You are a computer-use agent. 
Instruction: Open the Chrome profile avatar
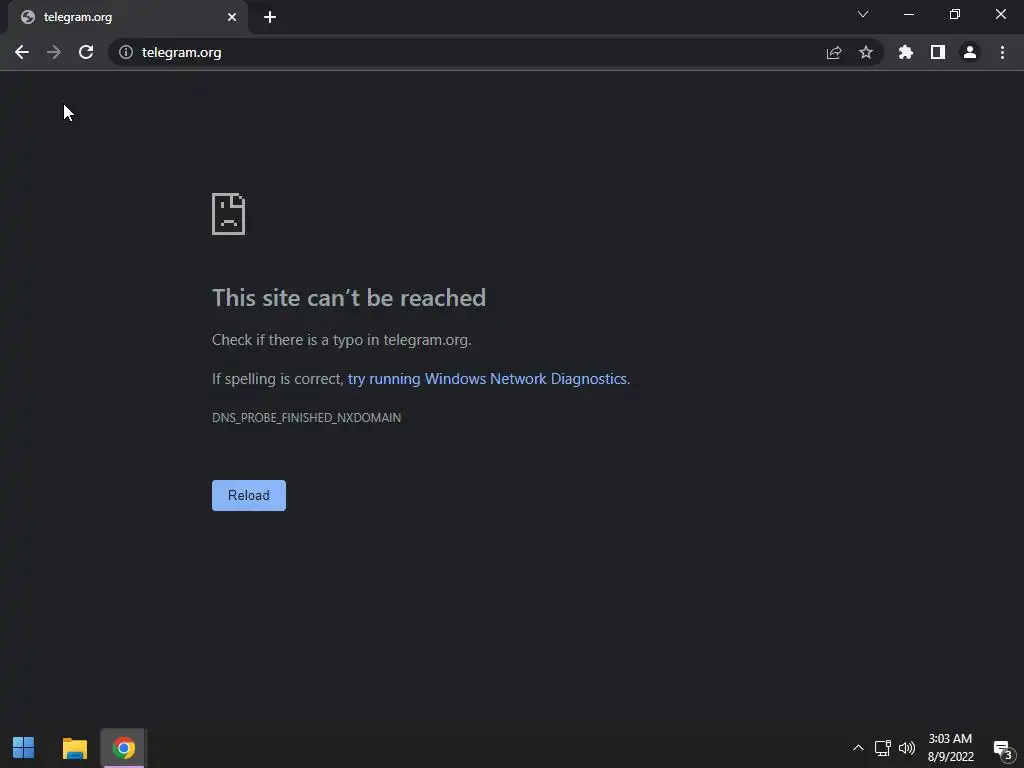click(x=970, y=52)
